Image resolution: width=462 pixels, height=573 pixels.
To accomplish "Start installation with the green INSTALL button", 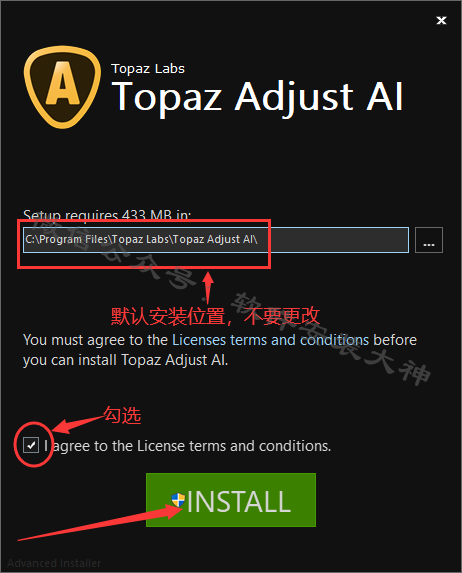I will [x=231, y=500].
